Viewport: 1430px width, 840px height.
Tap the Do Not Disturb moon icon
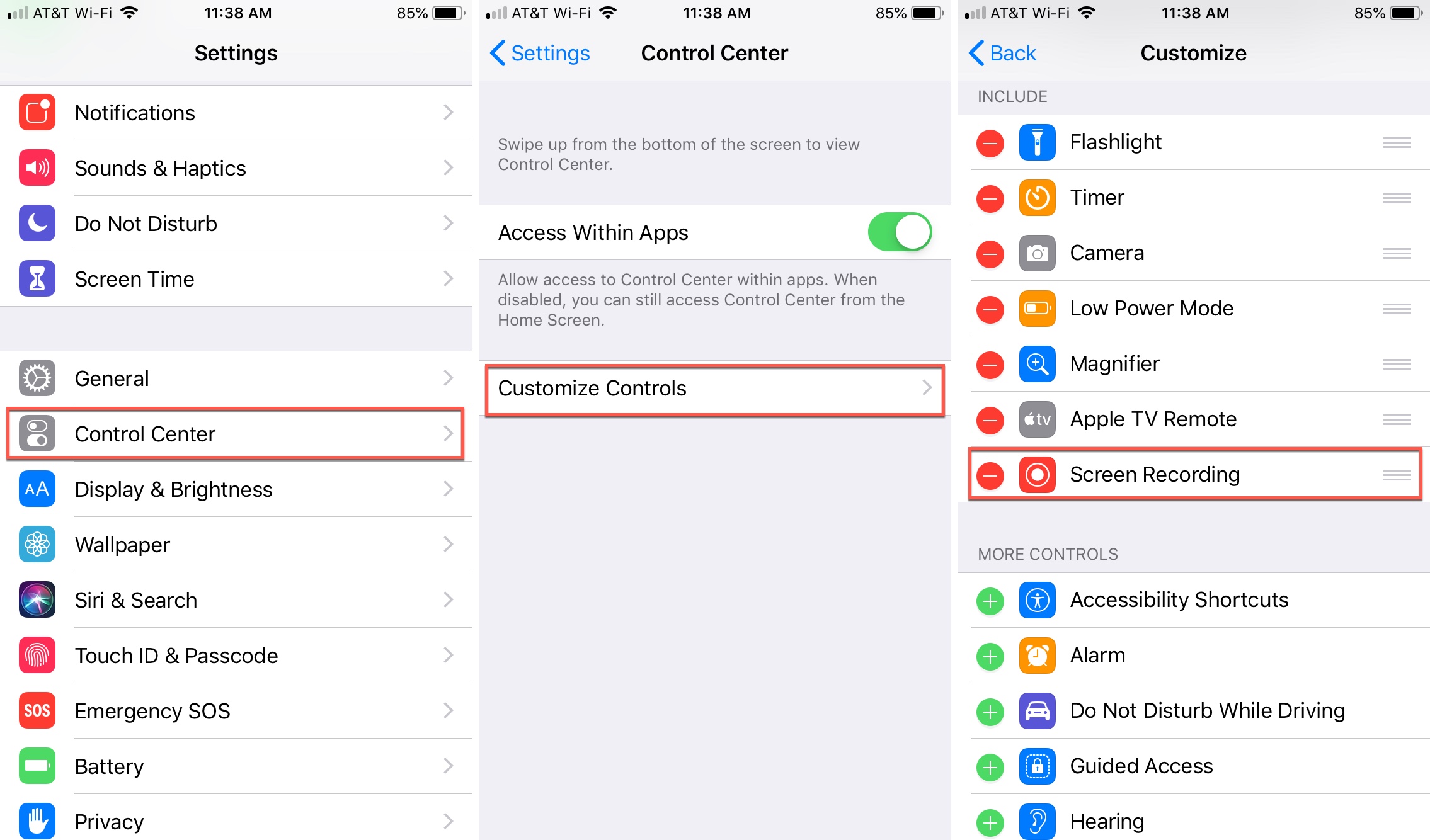tap(36, 223)
